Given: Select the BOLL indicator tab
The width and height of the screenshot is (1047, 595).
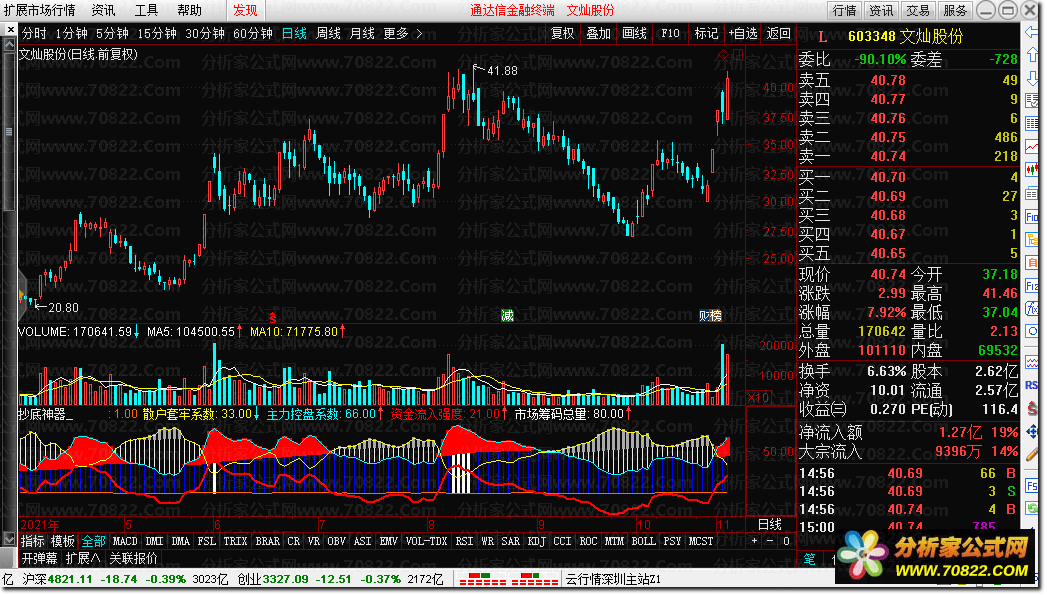Looking at the screenshot, I should (643, 541).
